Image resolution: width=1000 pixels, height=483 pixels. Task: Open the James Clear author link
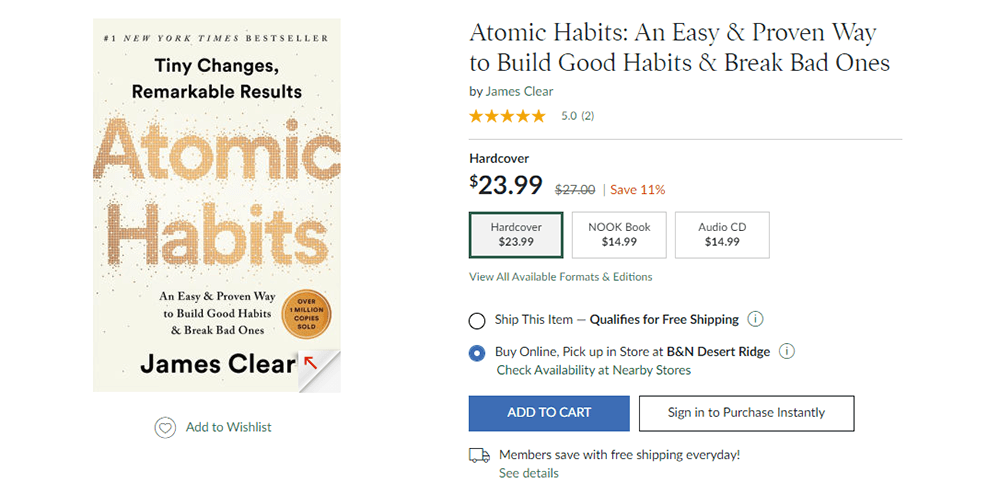[x=519, y=92]
